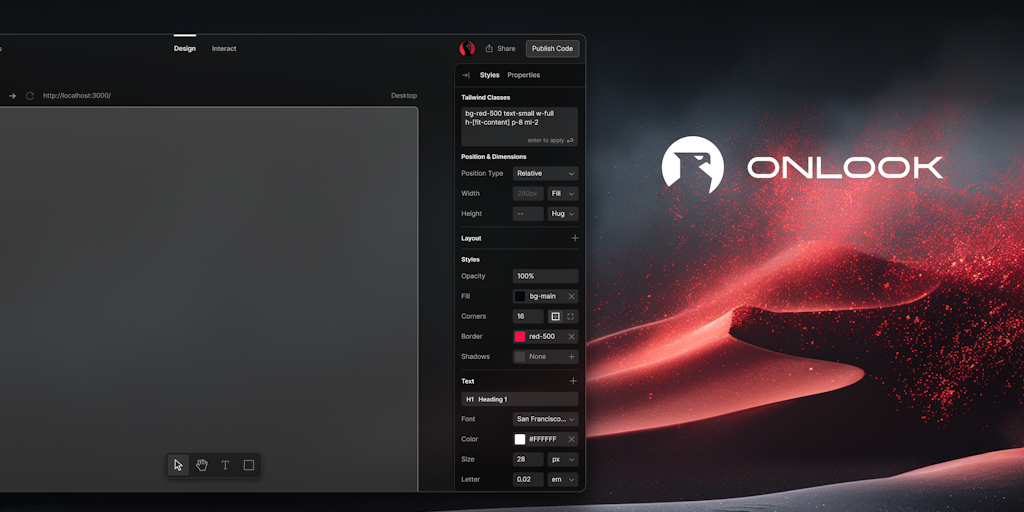Click the ONLOOK bird logo

tap(692, 166)
